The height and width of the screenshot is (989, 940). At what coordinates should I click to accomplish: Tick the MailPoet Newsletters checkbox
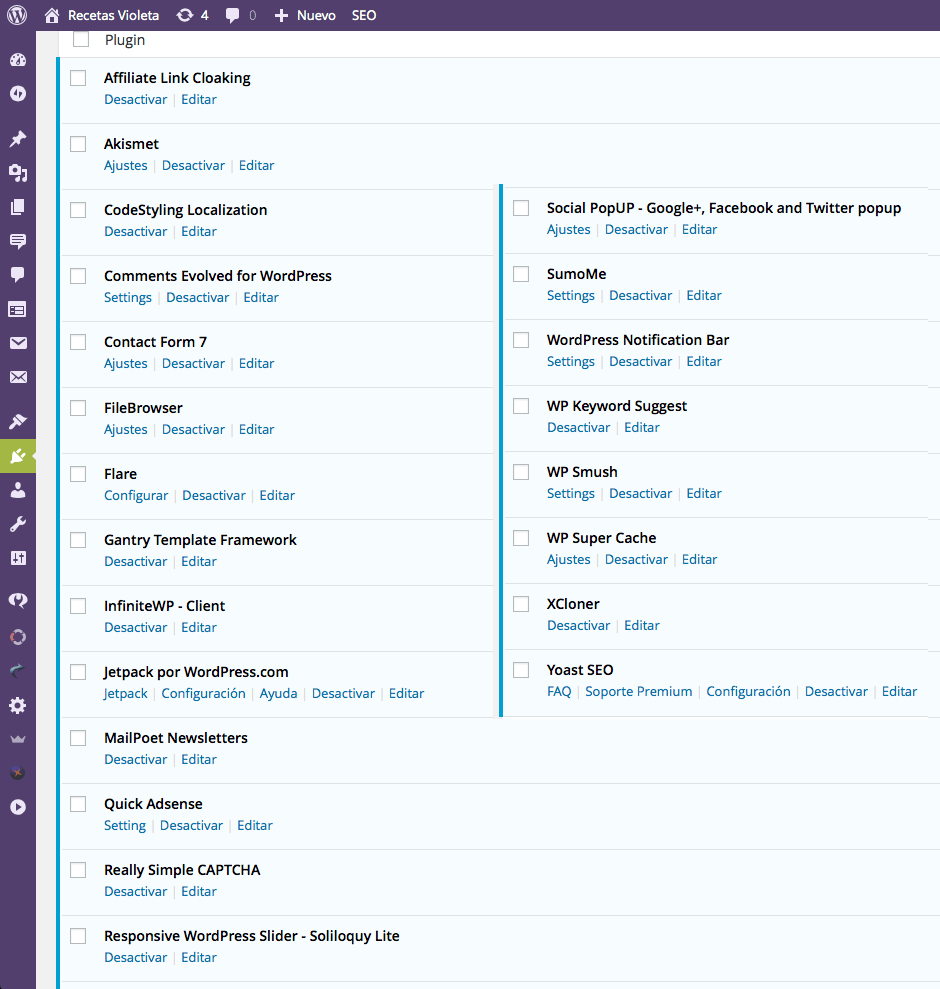[78, 738]
